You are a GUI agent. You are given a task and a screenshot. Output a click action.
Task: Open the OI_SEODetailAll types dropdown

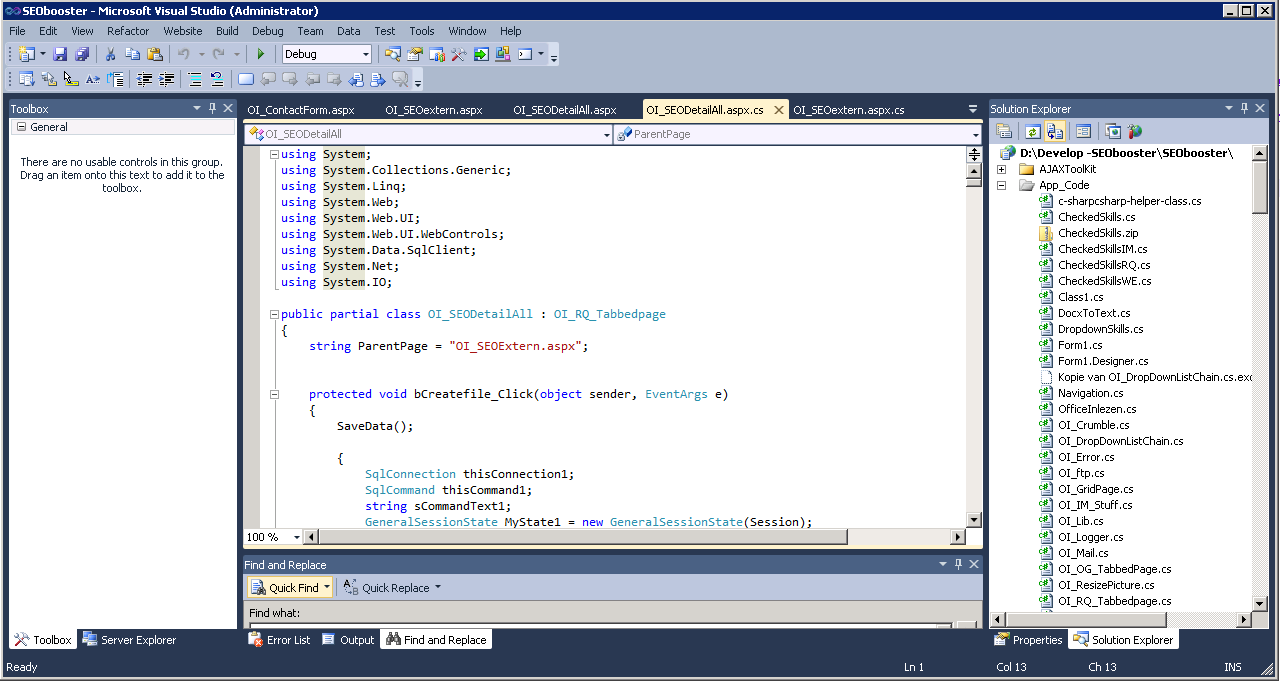coord(606,134)
